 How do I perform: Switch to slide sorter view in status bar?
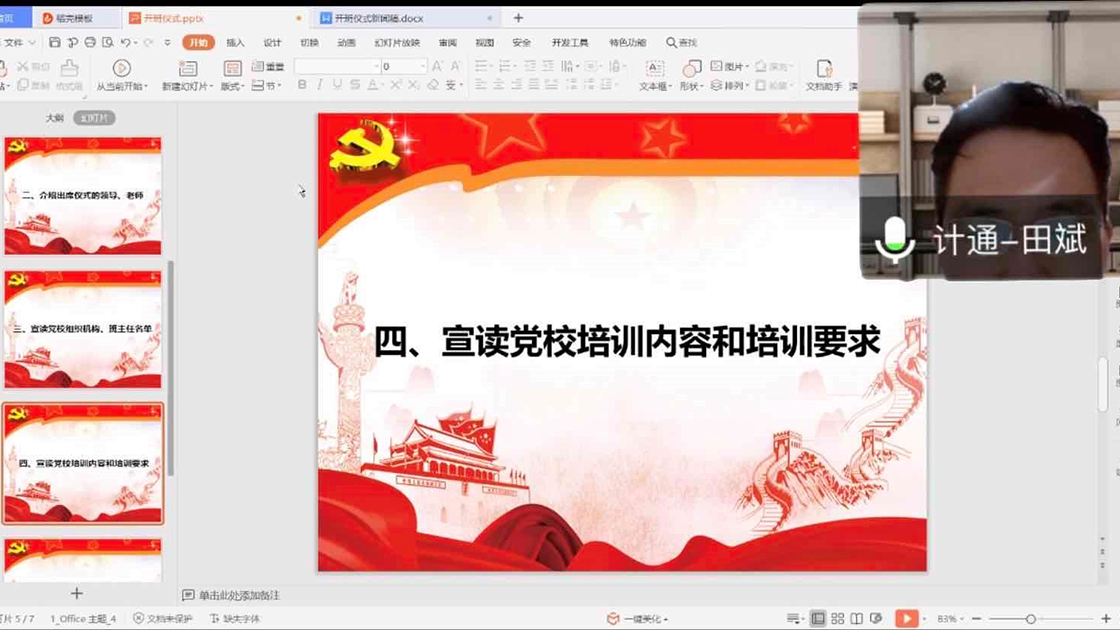pos(838,619)
